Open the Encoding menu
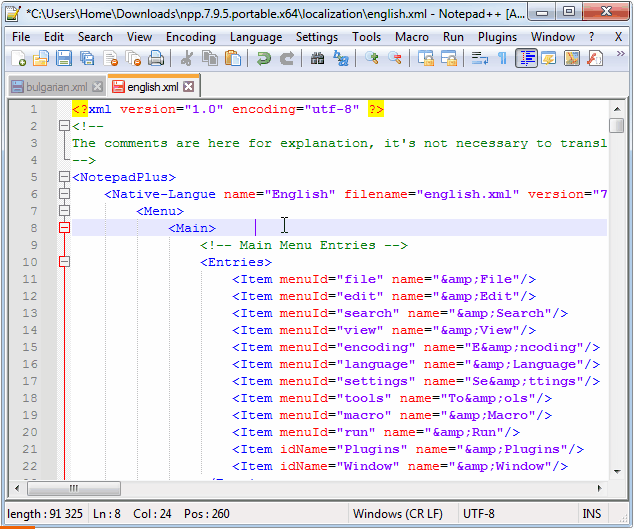634x529 pixels. [x=190, y=37]
